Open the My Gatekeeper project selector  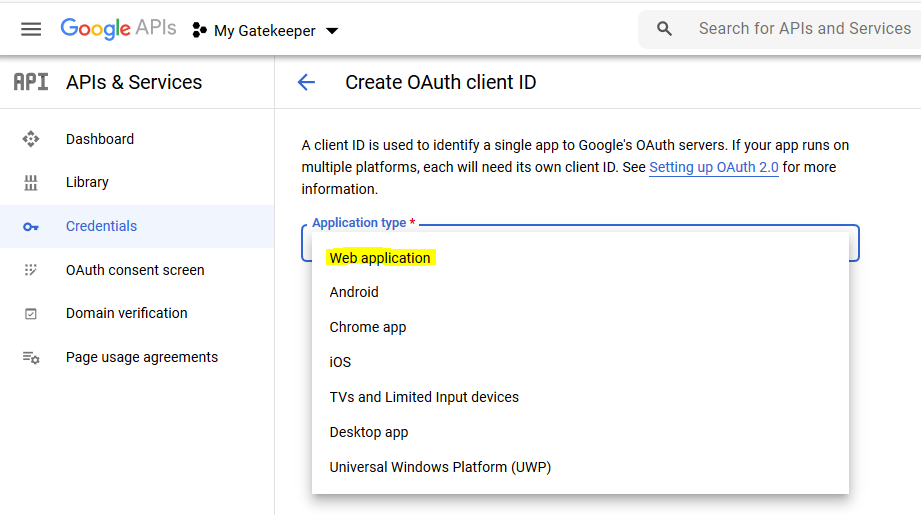(265, 31)
